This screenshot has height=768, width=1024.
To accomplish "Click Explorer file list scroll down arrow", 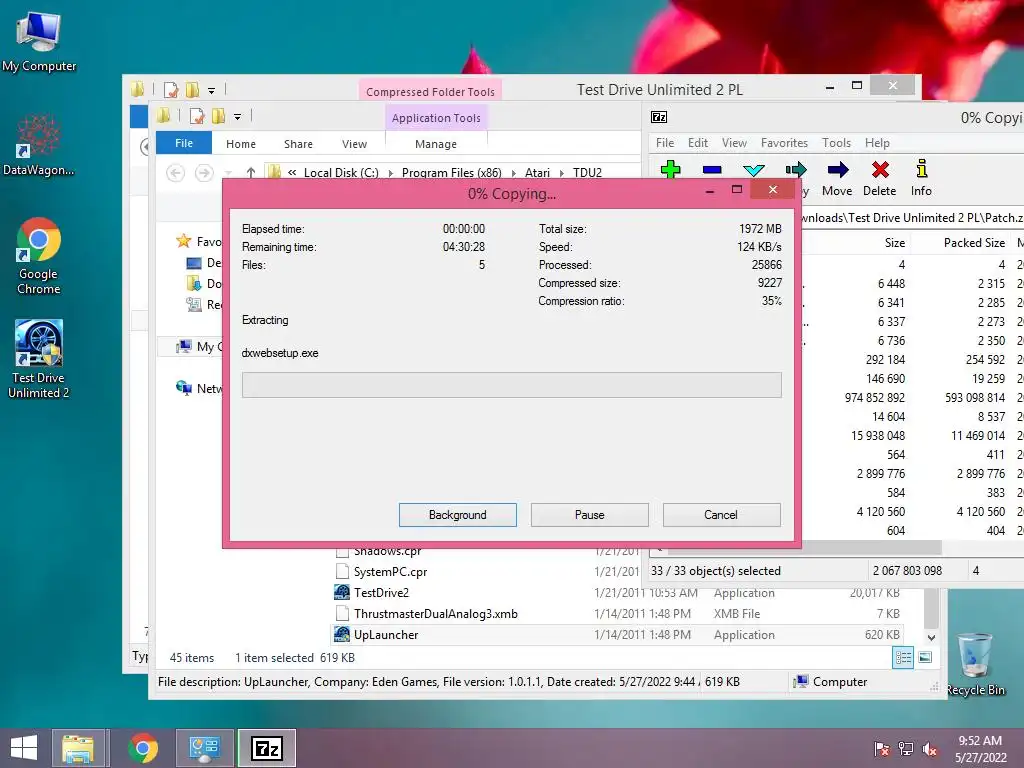I will pyautogui.click(x=932, y=637).
